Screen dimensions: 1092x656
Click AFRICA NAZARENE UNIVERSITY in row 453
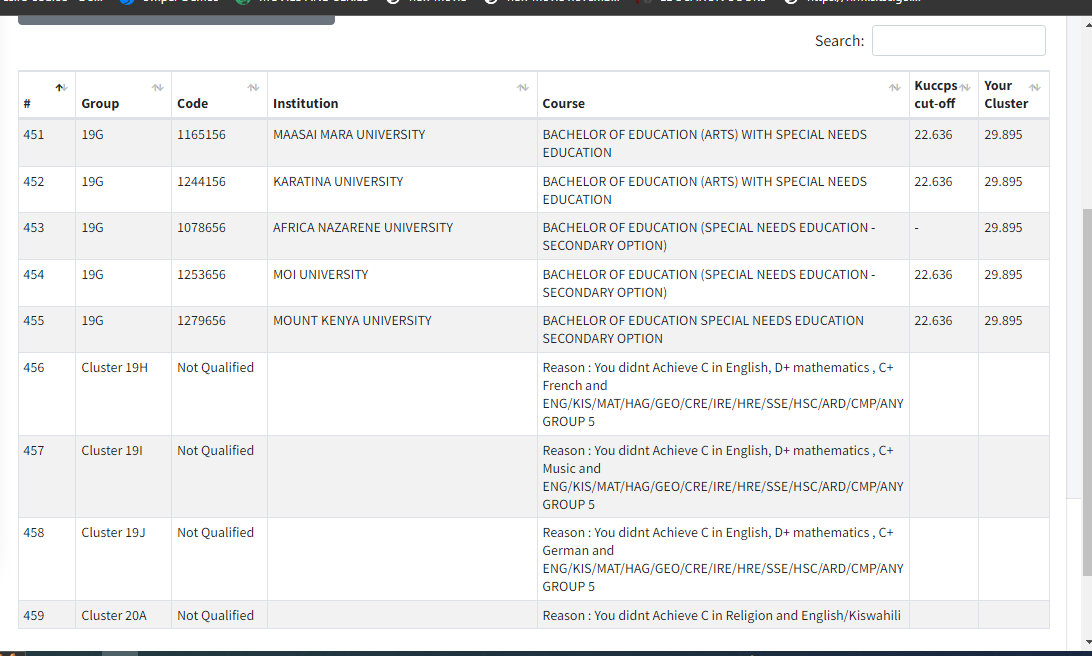pos(362,228)
